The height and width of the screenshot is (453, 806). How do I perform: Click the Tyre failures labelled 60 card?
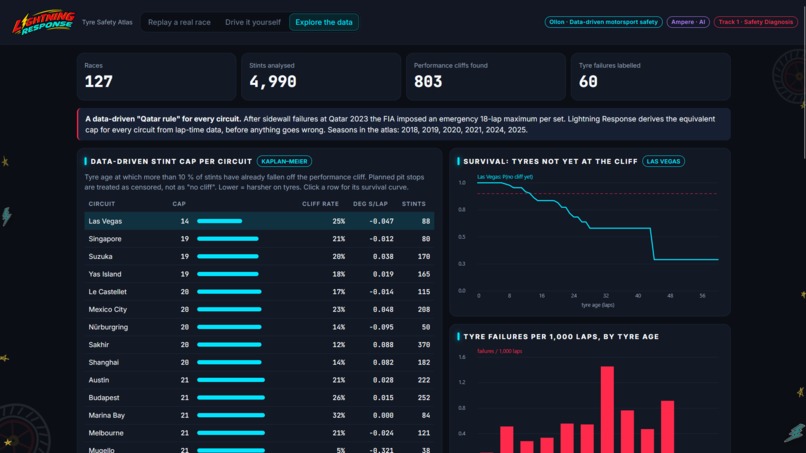pyautogui.click(x=651, y=77)
